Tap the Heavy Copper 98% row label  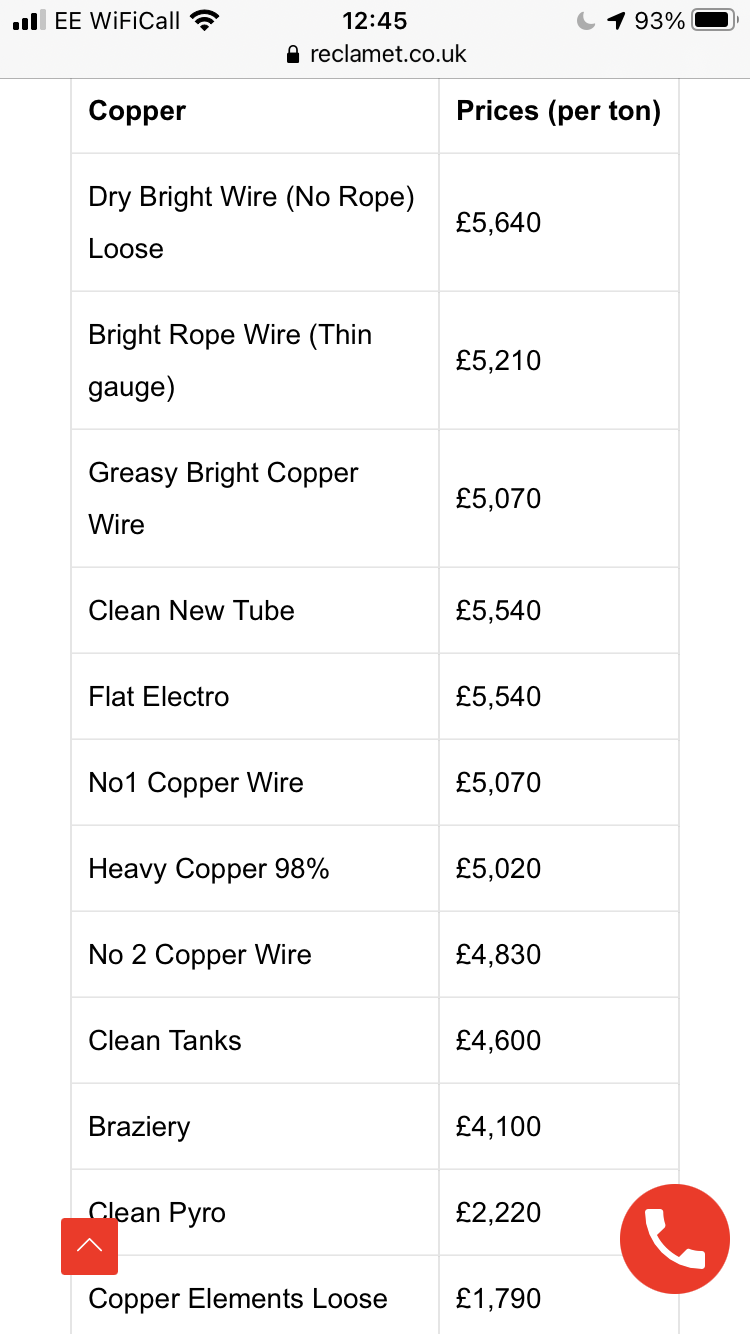[209, 868]
